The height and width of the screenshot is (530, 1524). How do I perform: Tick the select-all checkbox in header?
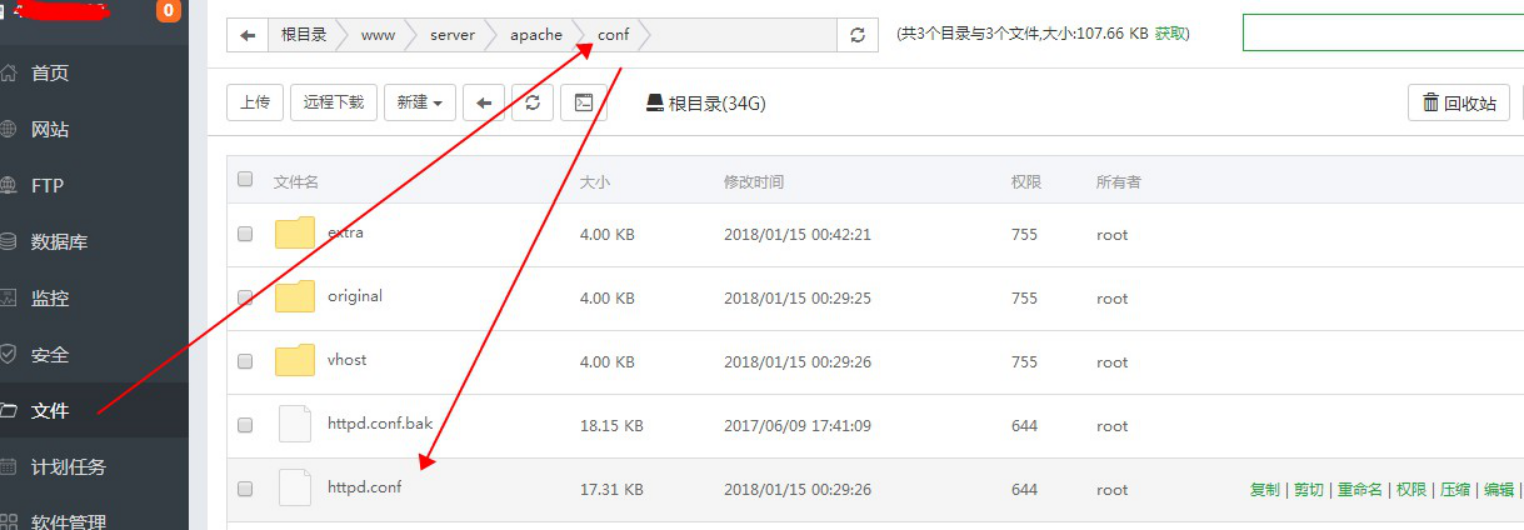(x=245, y=180)
